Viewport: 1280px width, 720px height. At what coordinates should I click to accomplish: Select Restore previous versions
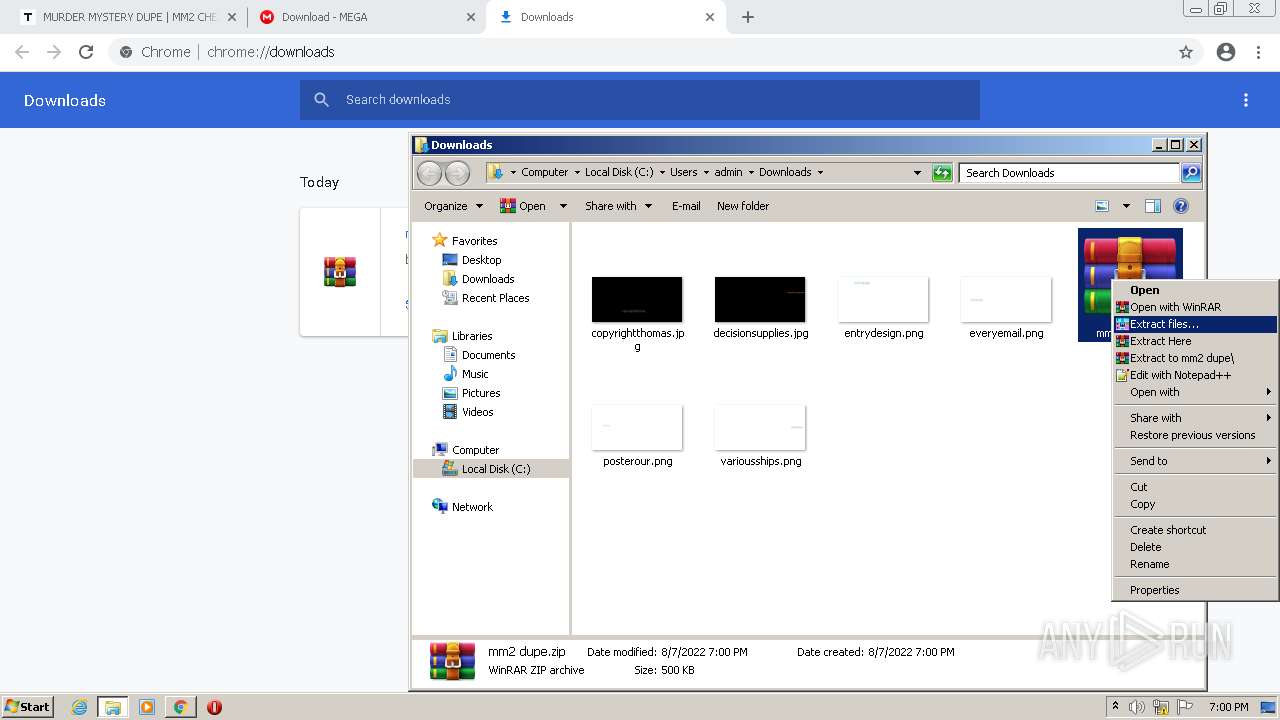1195,435
